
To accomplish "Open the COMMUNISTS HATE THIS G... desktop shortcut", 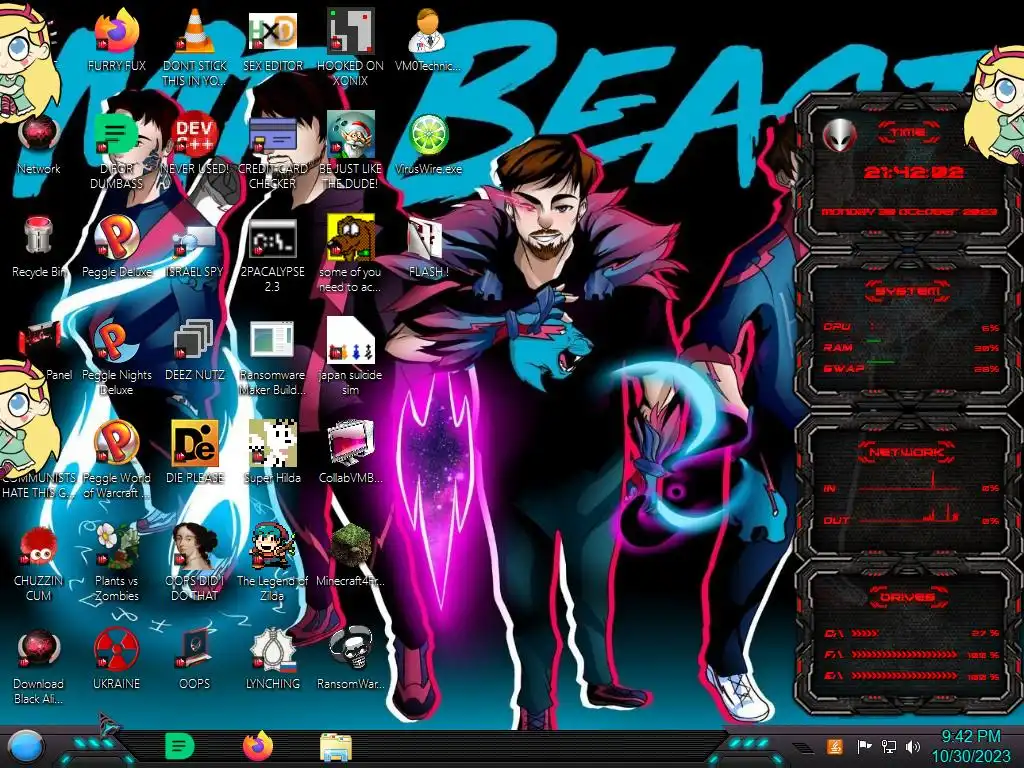I will coord(39,485).
